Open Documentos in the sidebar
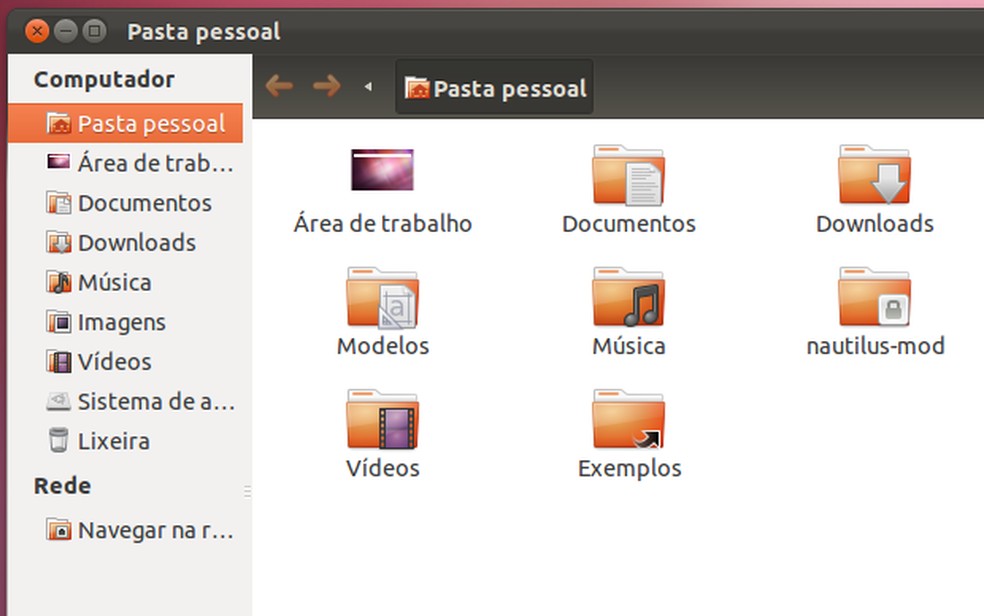984x616 pixels. [x=126, y=203]
